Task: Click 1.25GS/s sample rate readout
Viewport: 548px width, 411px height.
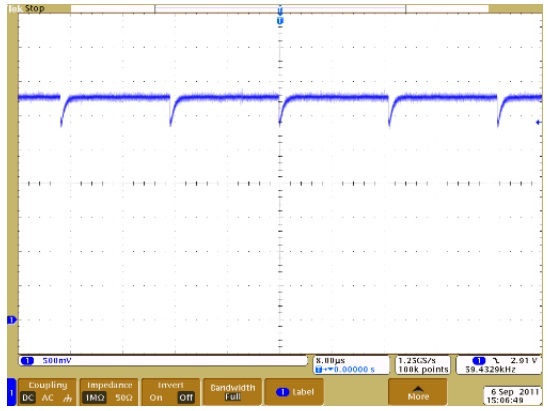Action: 417,360
